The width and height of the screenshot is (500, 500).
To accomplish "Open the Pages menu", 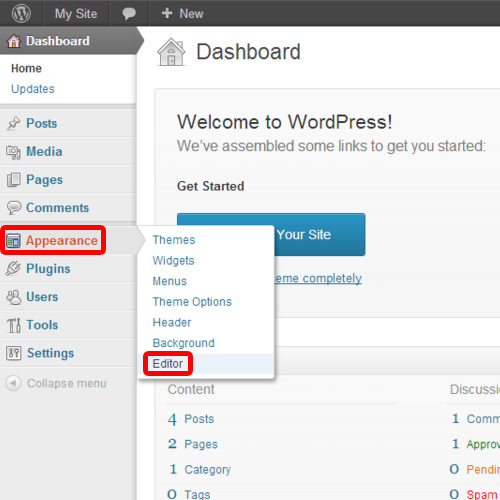I will click(x=44, y=180).
